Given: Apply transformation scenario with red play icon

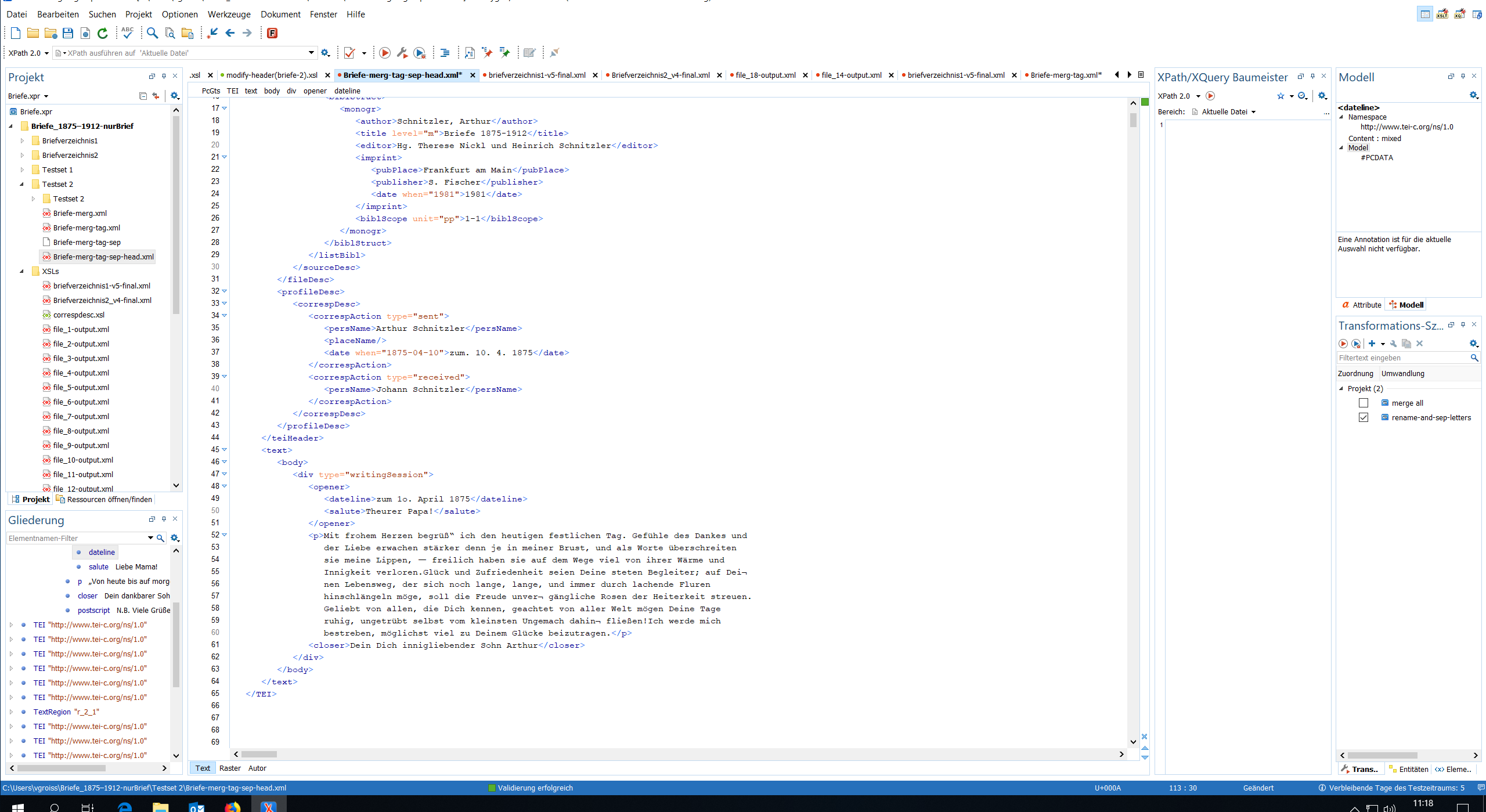Looking at the screenshot, I should coord(384,53).
